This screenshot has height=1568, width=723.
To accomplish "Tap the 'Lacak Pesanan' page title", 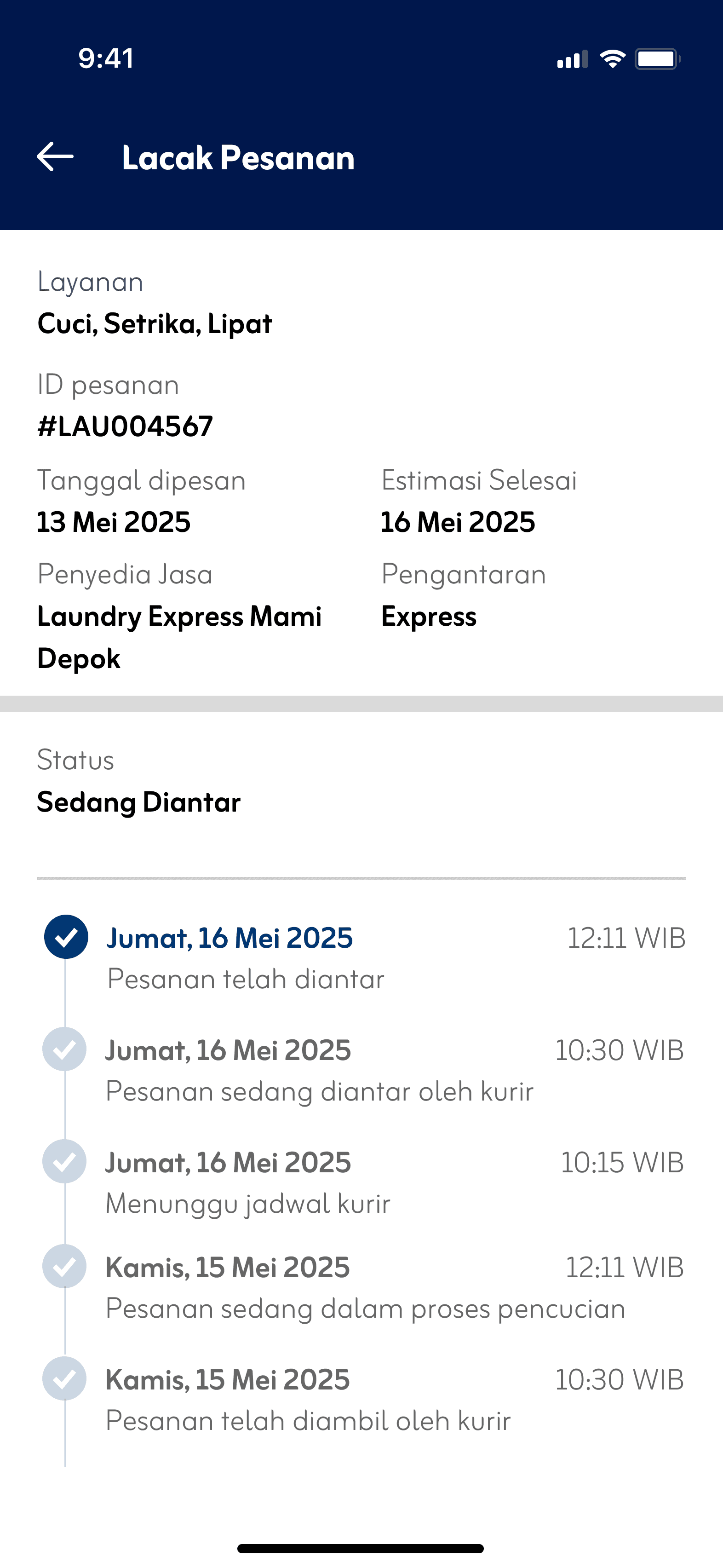I will click(x=238, y=158).
